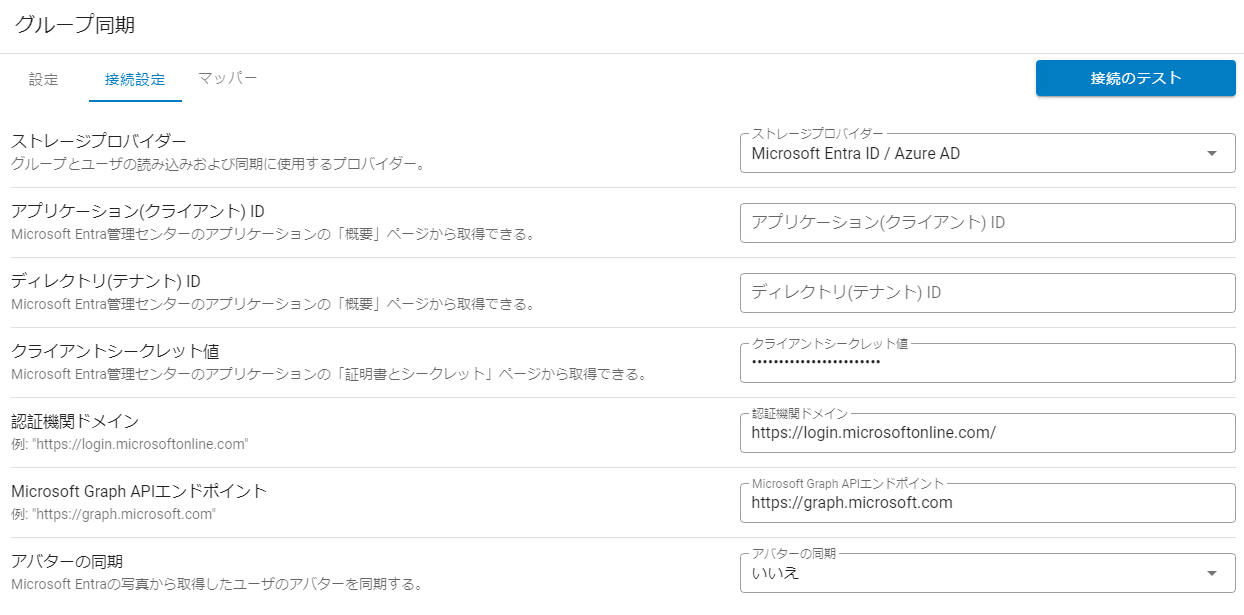Switch to the マッパー tab
The height and width of the screenshot is (615, 1244).
(x=228, y=78)
